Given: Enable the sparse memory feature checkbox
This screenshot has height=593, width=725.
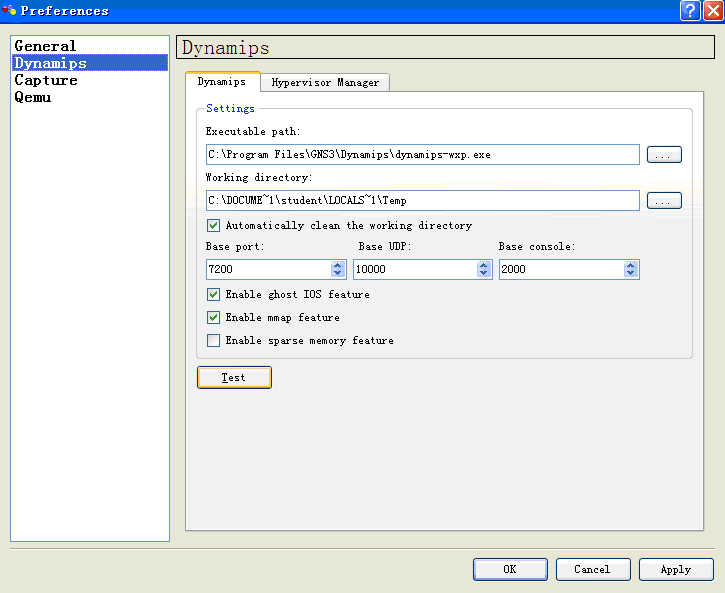Looking at the screenshot, I should tap(213, 341).
